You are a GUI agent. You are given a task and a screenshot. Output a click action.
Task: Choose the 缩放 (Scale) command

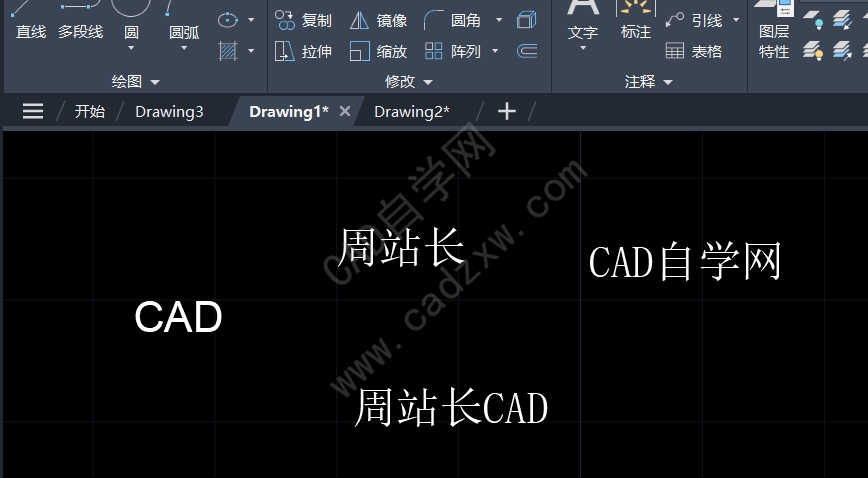(379, 52)
